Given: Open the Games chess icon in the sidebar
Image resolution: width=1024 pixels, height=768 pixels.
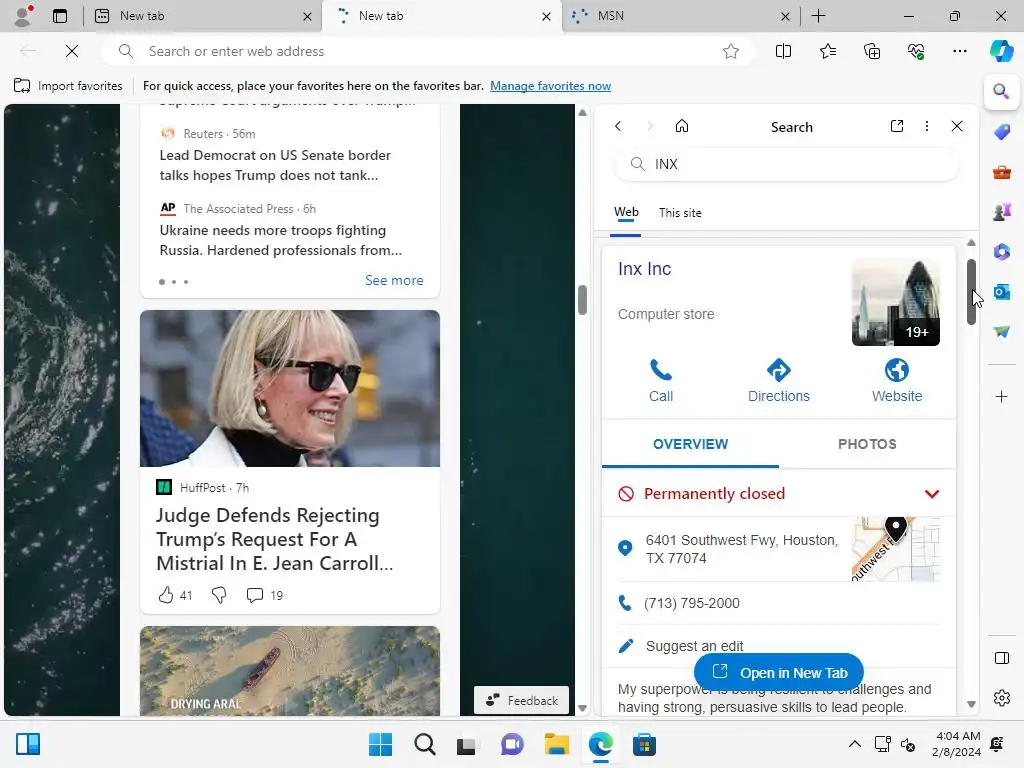Looking at the screenshot, I should point(1001,212).
